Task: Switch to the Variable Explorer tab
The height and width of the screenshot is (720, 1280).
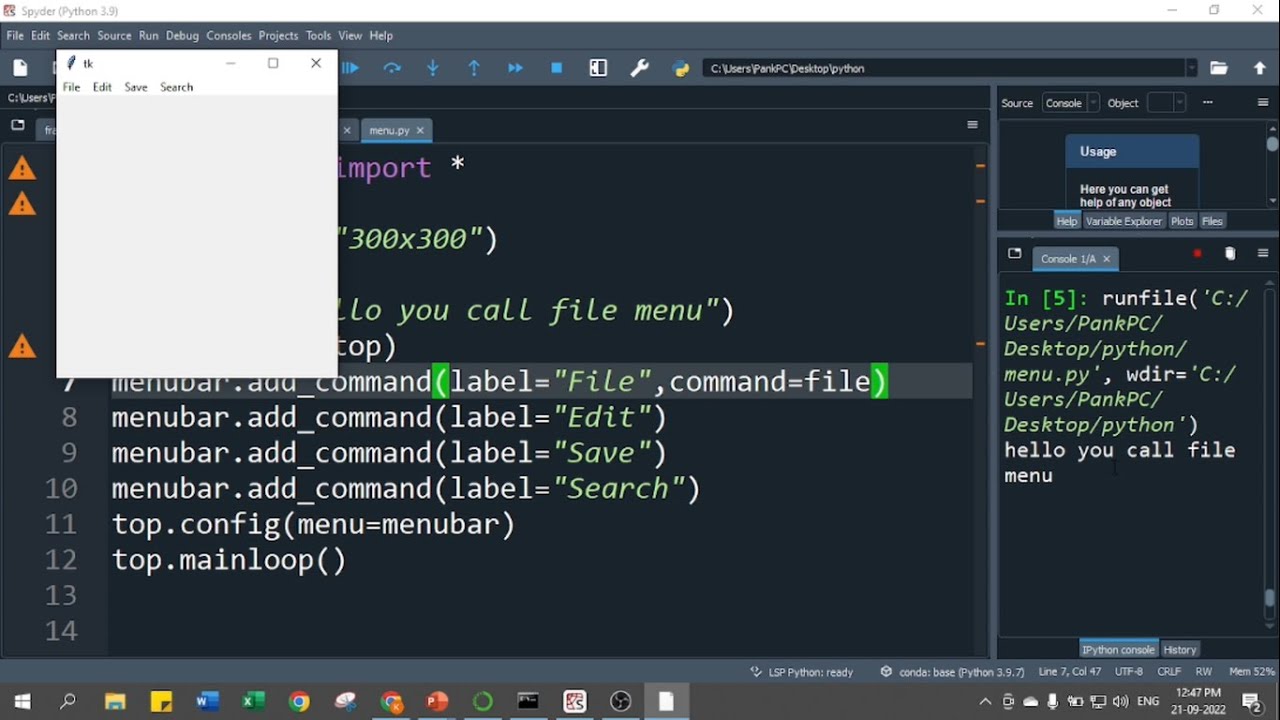Action: click(x=1124, y=221)
